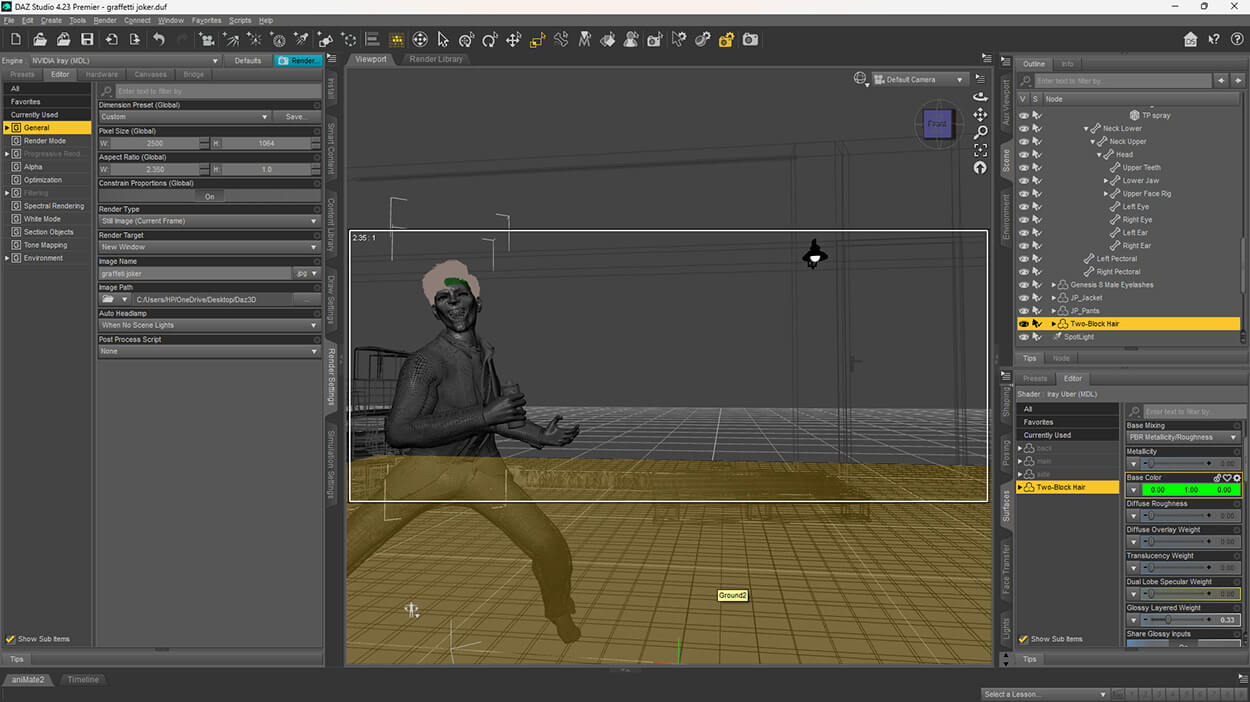Click the Save... button for Dimension Preset
The height and width of the screenshot is (702, 1250).
(296, 117)
